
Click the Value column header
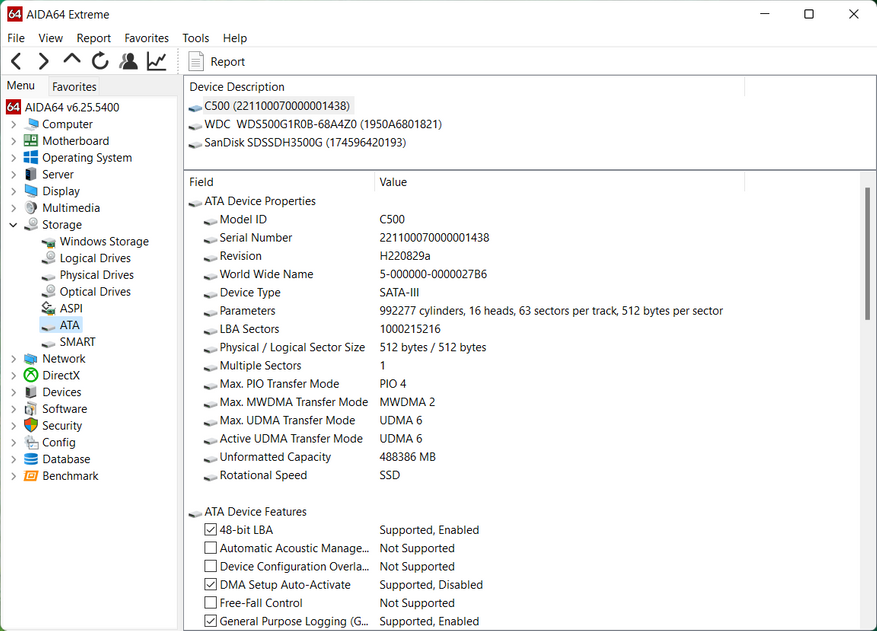point(393,182)
